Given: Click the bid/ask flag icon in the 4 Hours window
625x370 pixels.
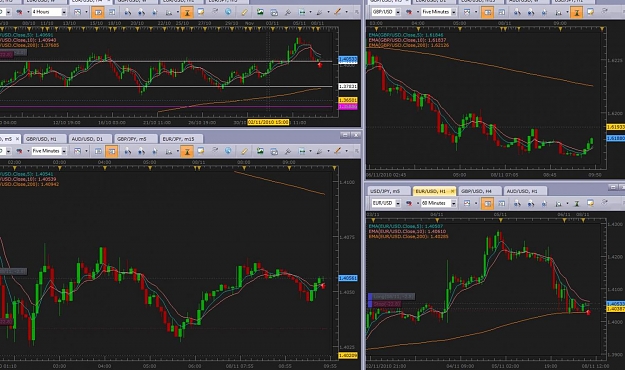Looking at the screenshot, I should pyautogui.click(x=19, y=12).
